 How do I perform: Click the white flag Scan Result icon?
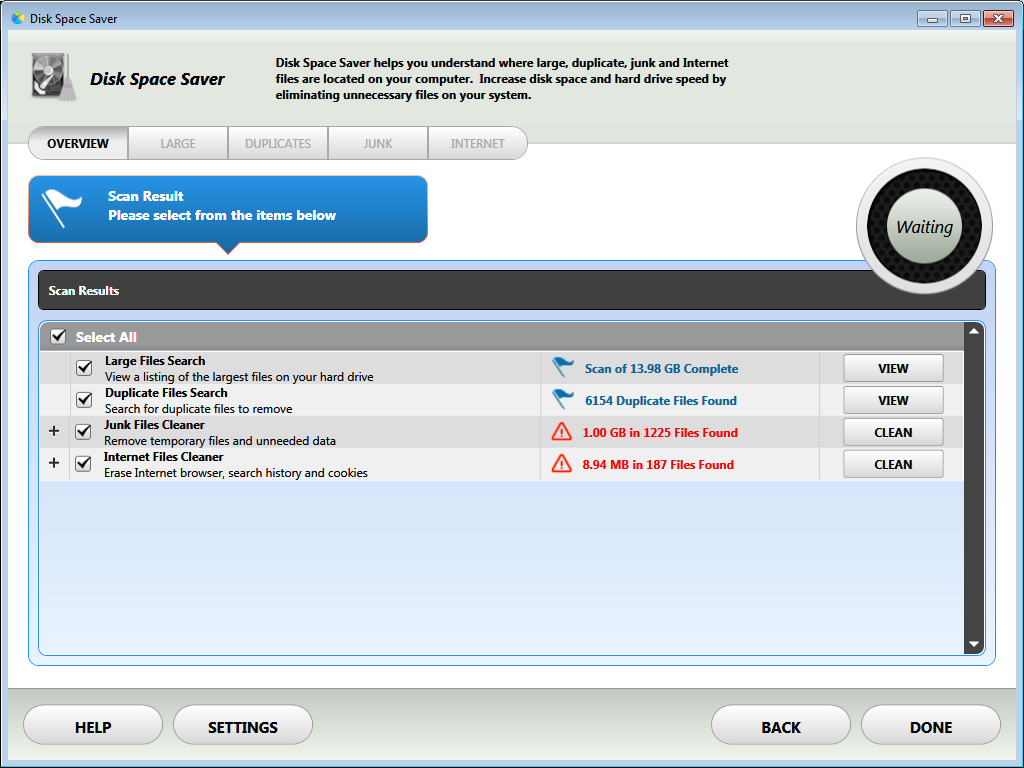(62, 207)
